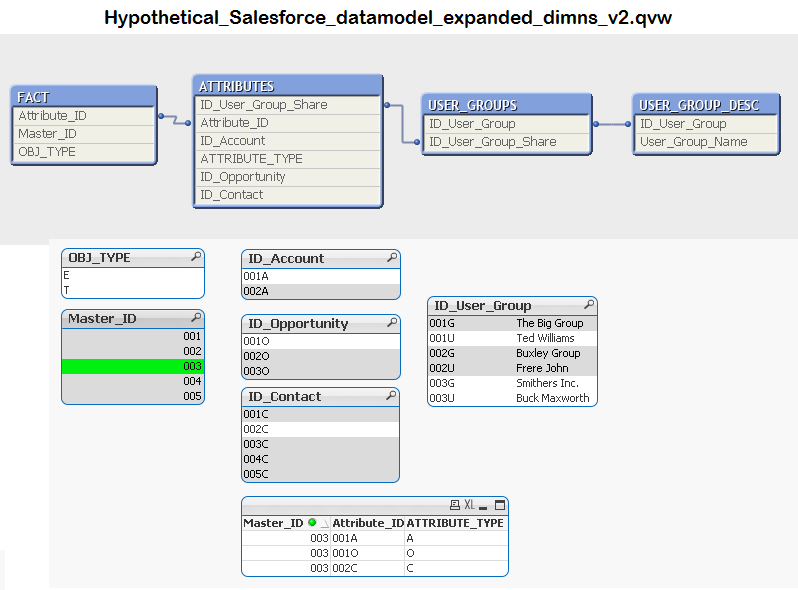Select ID_User_Group field in USER_GROUP_DESC table
Image resolution: width=798 pixels, height=590 pixels.
706,124
